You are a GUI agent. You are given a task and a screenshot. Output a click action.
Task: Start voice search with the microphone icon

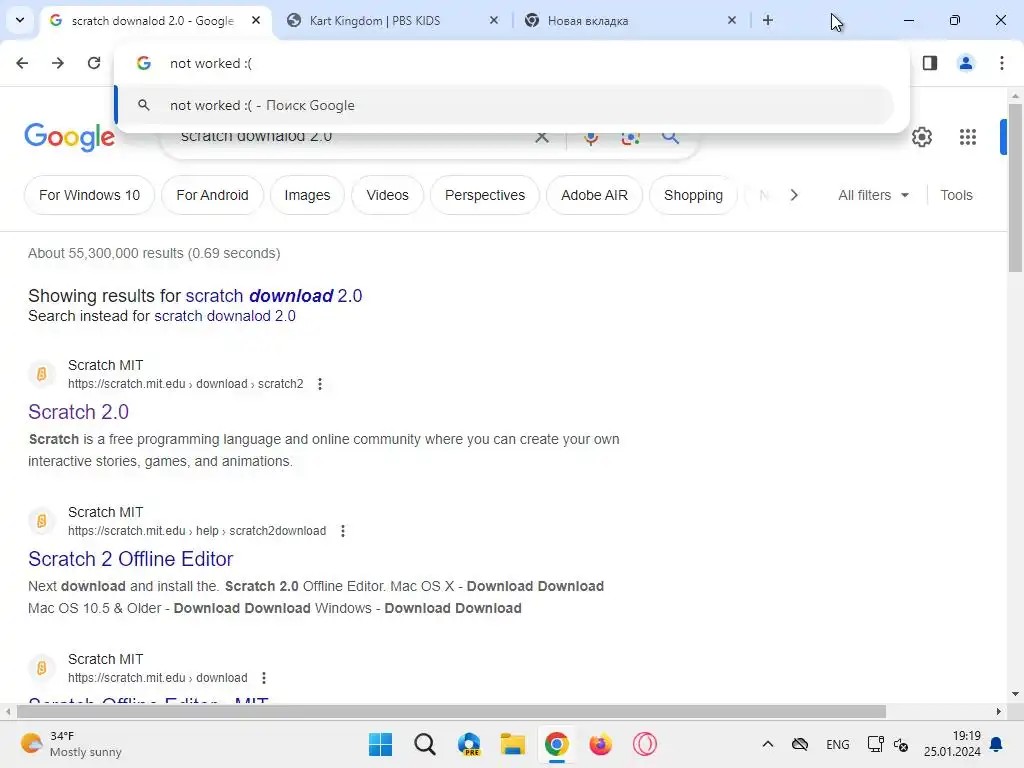coord(591,138)
